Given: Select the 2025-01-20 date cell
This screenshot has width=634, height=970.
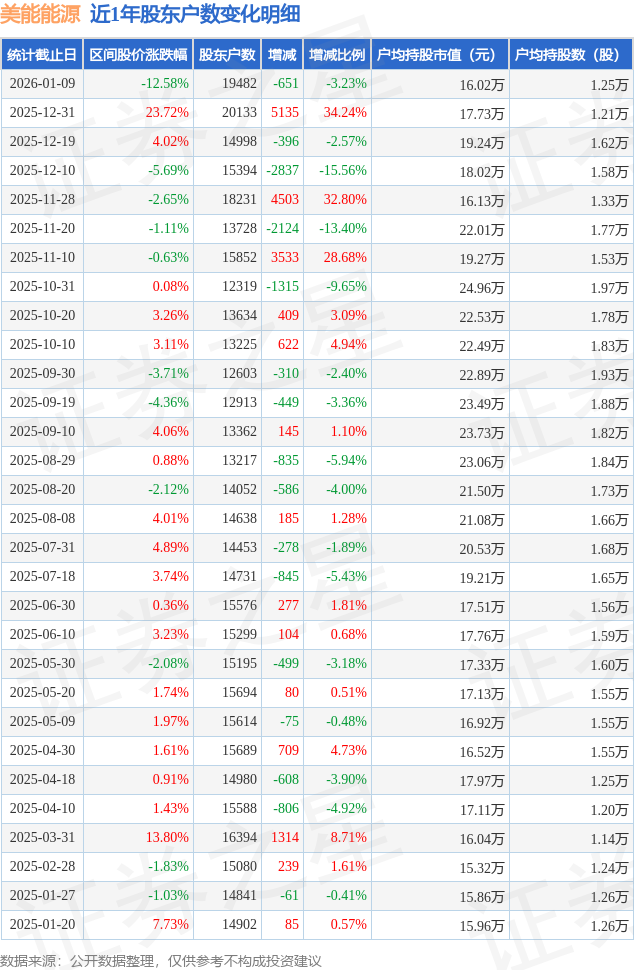Looking at the screenshot, I should [41, 925].
